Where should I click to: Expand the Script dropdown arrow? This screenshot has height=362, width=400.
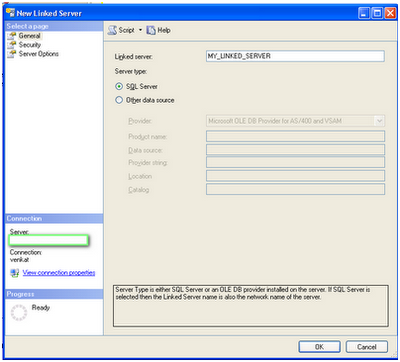140,30
